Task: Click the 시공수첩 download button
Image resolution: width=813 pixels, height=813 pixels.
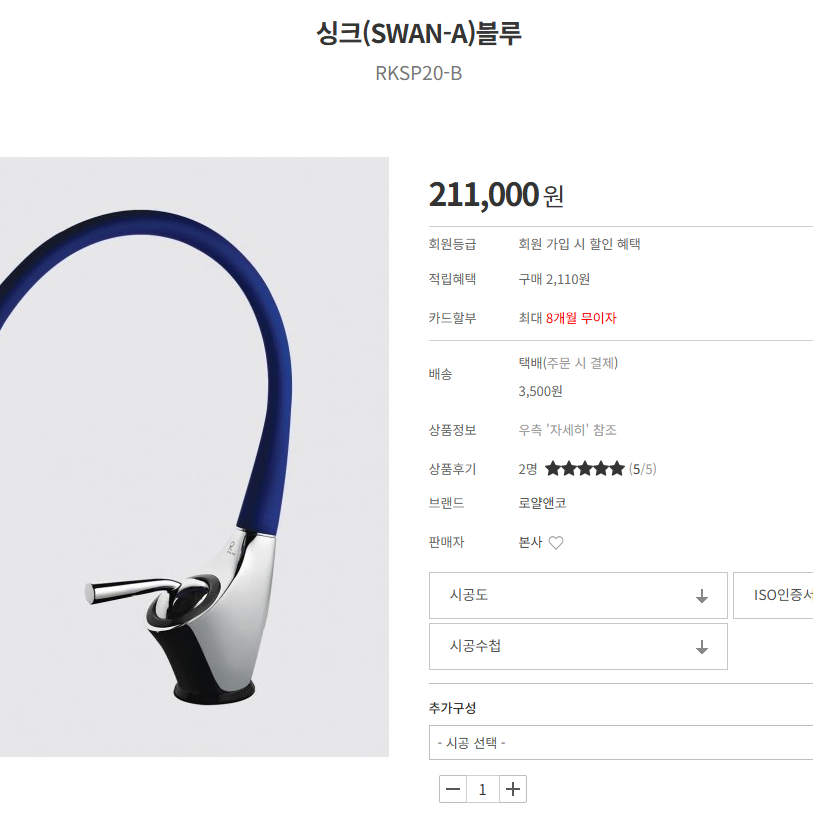Action: pos(578,647)
